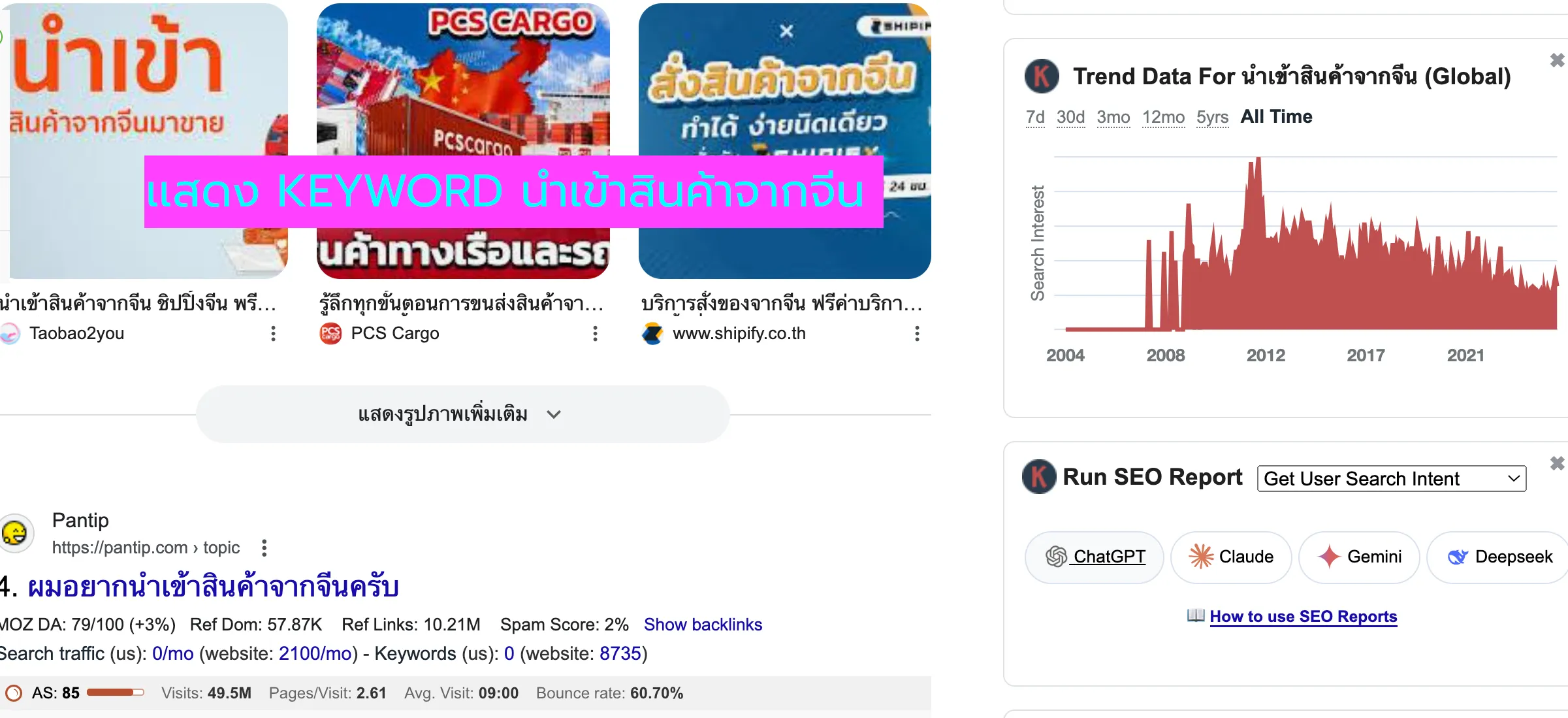This screenshot has height=718, width=1568.
Task: Close the Run SEO Report widget
Action: tap(1557, 463)
